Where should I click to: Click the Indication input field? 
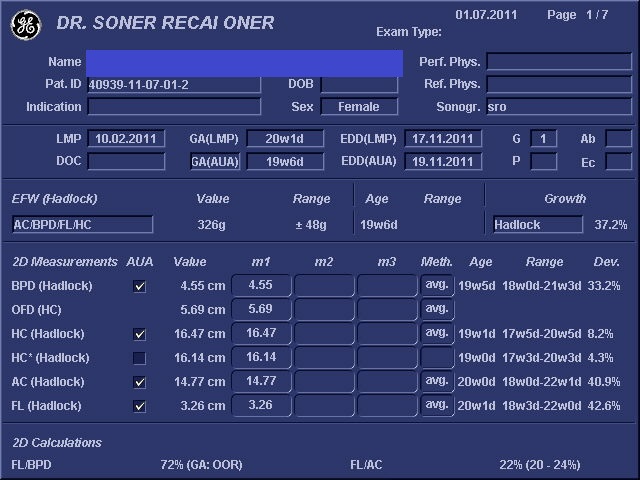173,107
